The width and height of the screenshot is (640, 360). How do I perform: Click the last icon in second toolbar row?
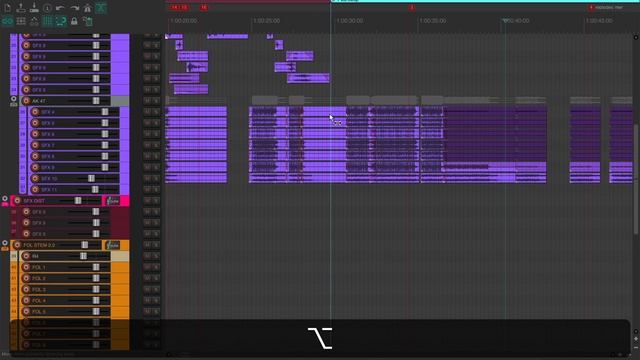87,21
